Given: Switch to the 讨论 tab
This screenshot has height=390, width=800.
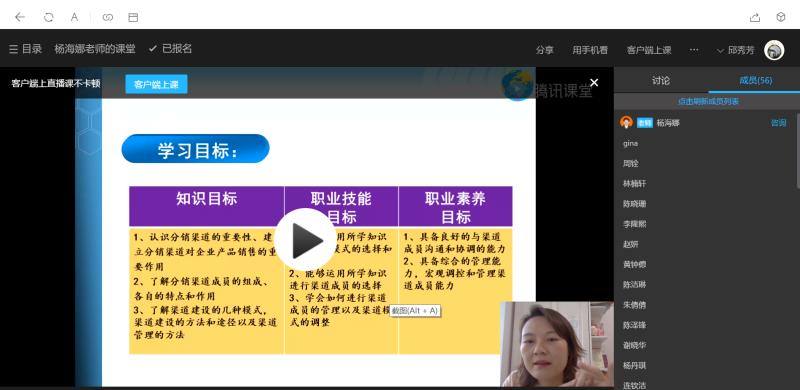Looking at the screenshot, I should click(661, 81).
